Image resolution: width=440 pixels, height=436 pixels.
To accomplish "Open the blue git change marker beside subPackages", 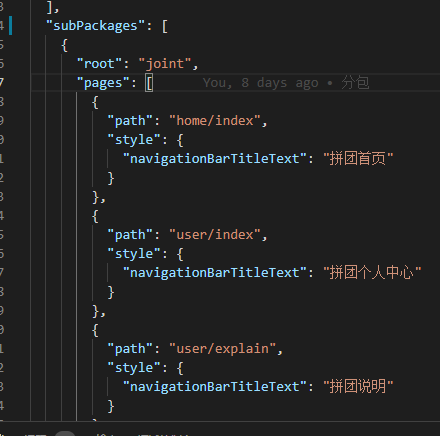I will point(11,26).
